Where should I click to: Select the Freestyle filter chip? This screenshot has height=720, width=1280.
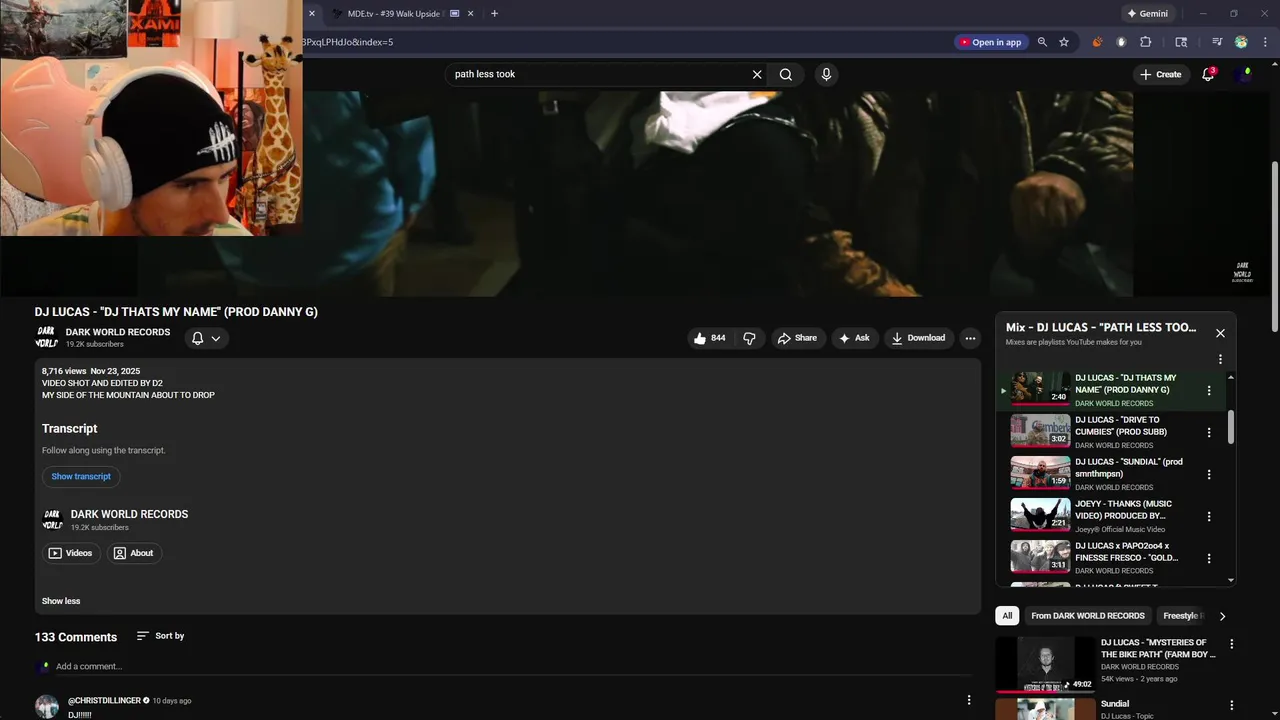tap(1180, 616)
